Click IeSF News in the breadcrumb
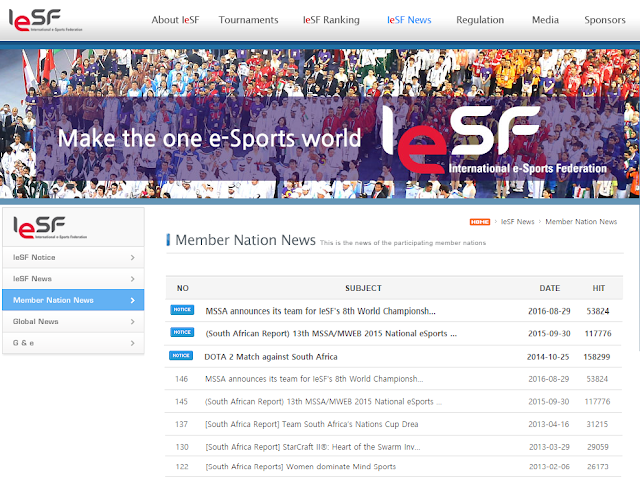The height and width of the screenshot is (477, 640). tap(518, 222)
